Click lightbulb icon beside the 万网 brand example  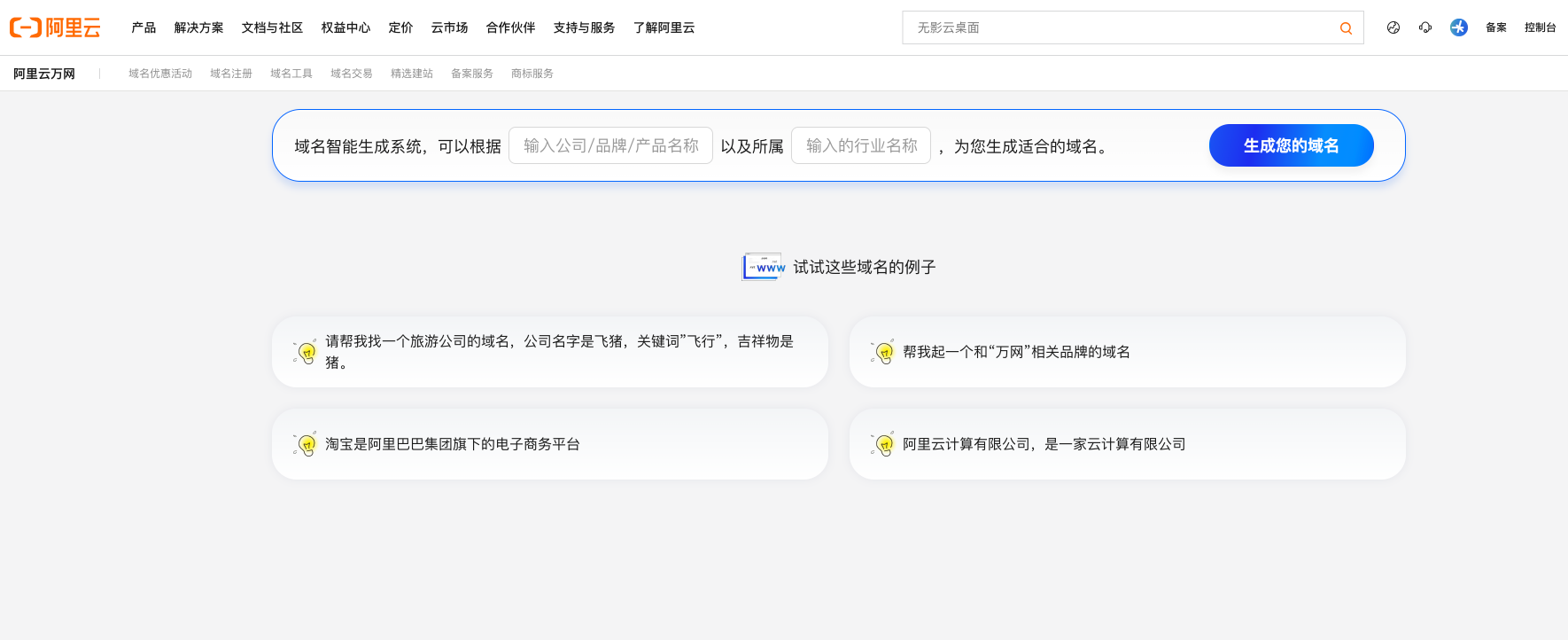point(882,352)
